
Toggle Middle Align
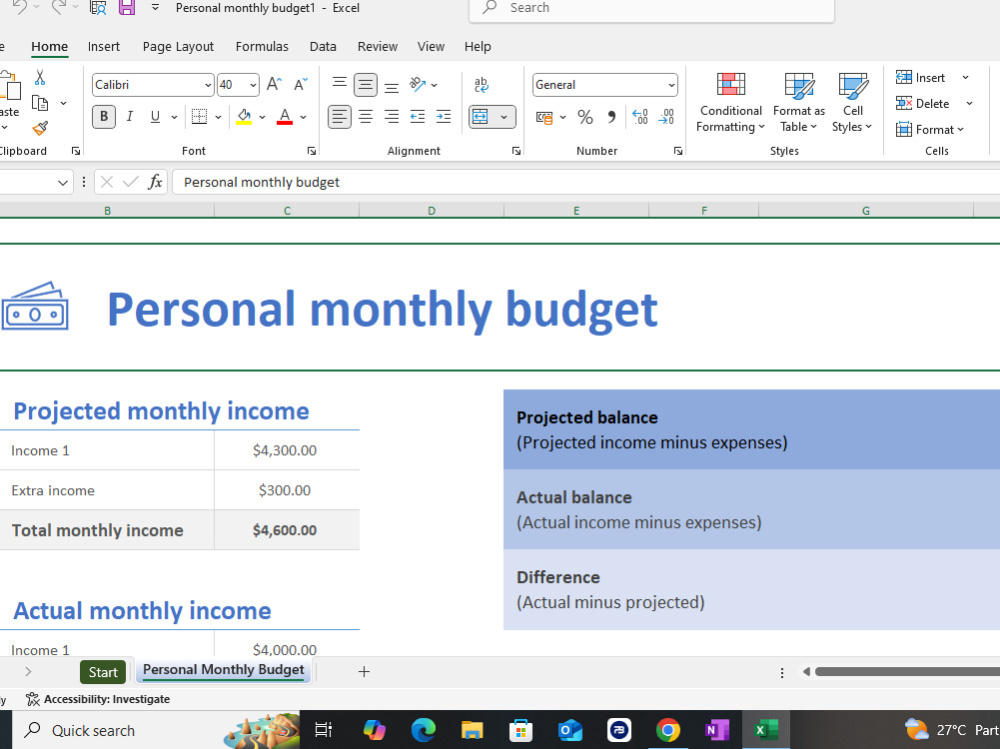[x=365, y=84]
